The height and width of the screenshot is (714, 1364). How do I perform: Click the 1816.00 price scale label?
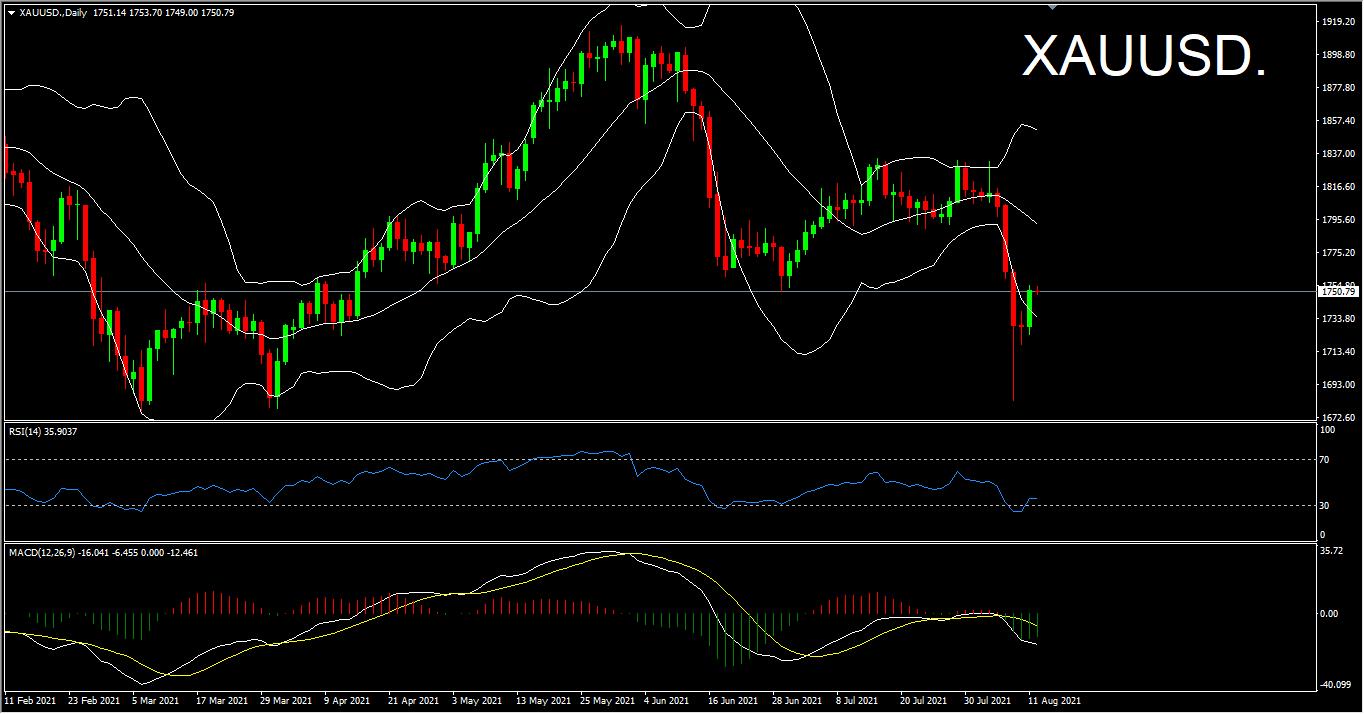[1337, 187]
